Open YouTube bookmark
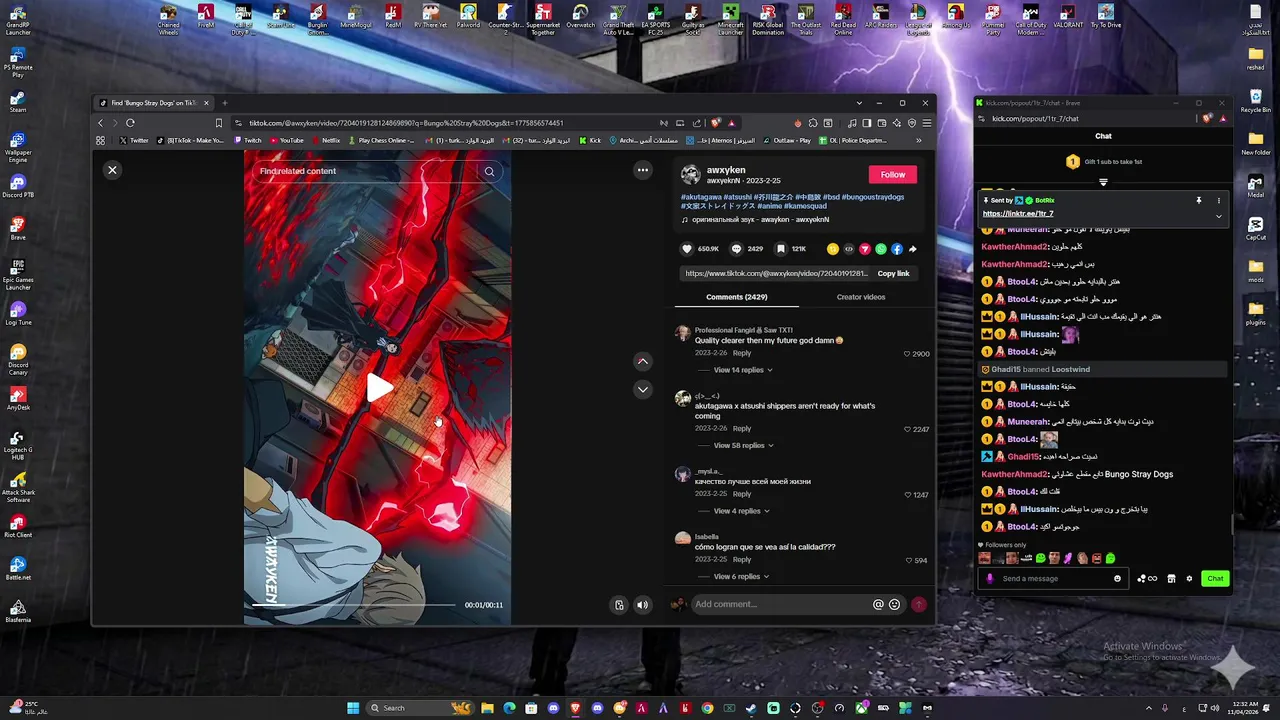The image size is (1280, 720). [287, 140]
